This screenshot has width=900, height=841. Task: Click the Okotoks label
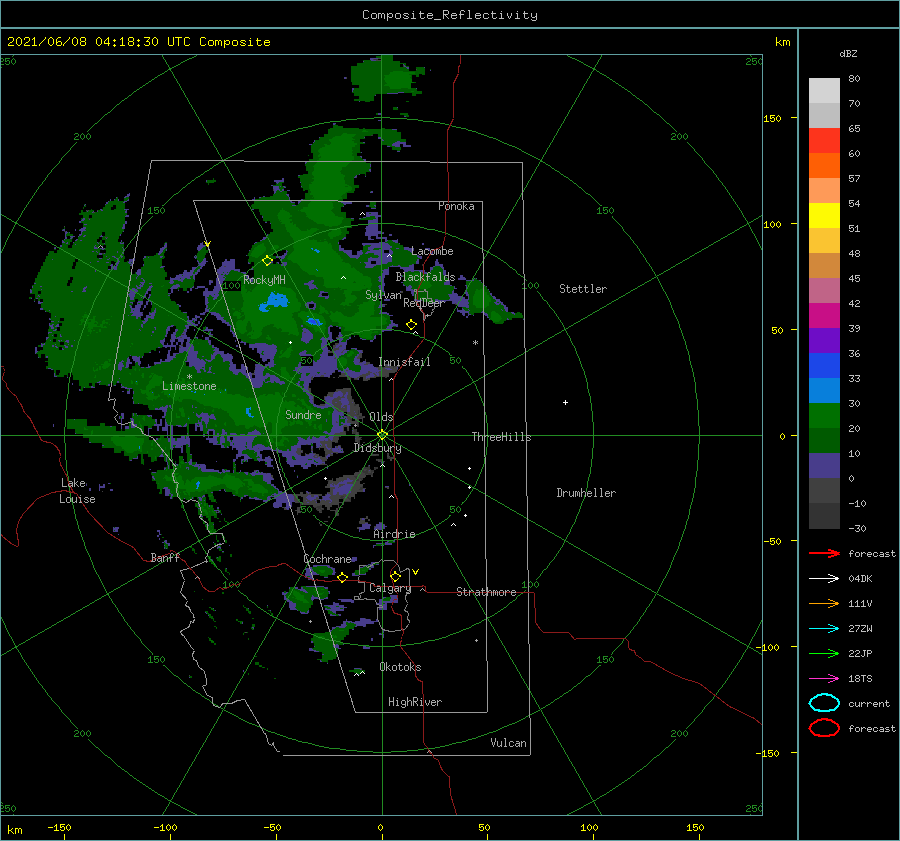tap(400, 667)
